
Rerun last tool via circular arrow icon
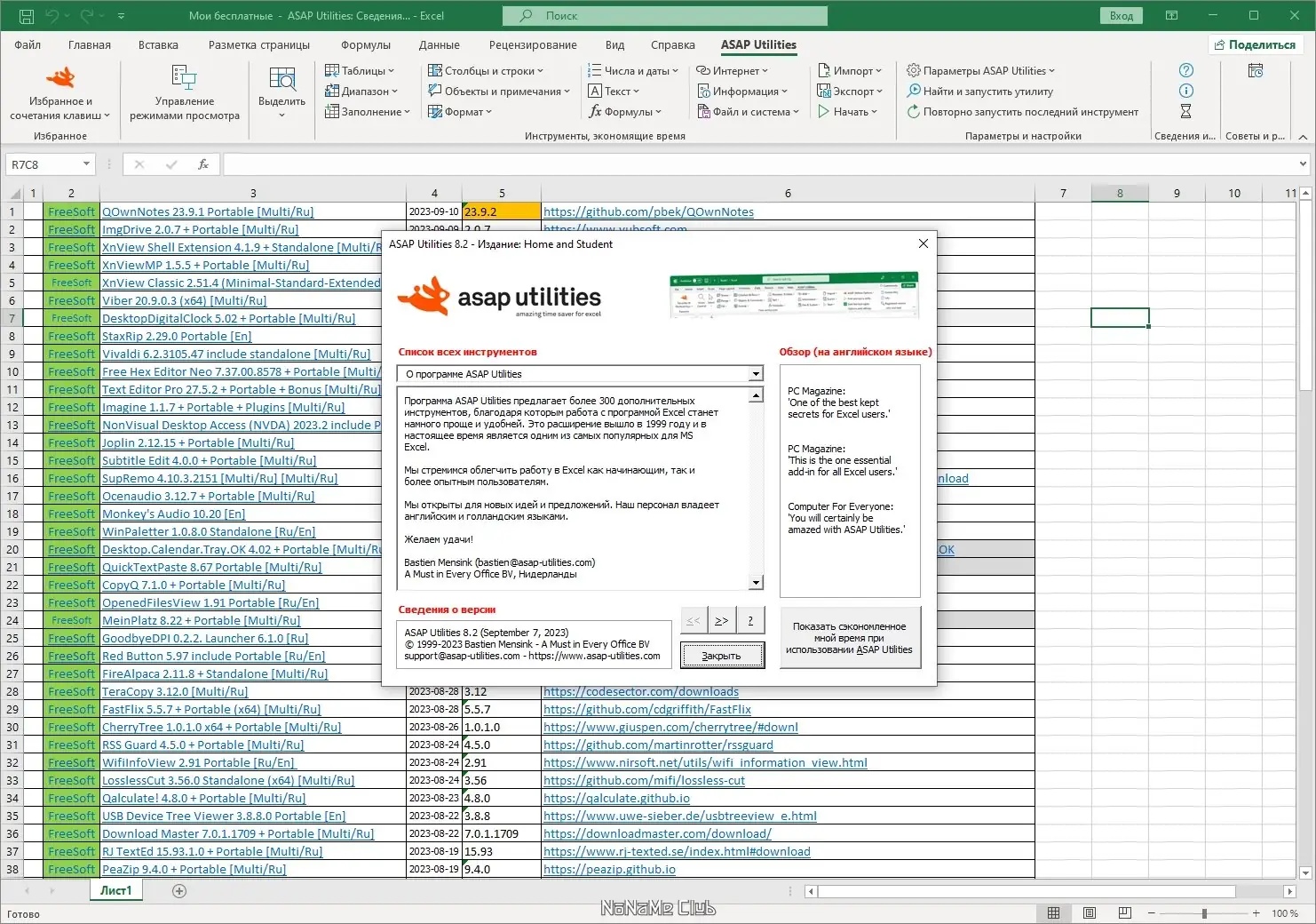pyautogui.click(x=915, y=112)
